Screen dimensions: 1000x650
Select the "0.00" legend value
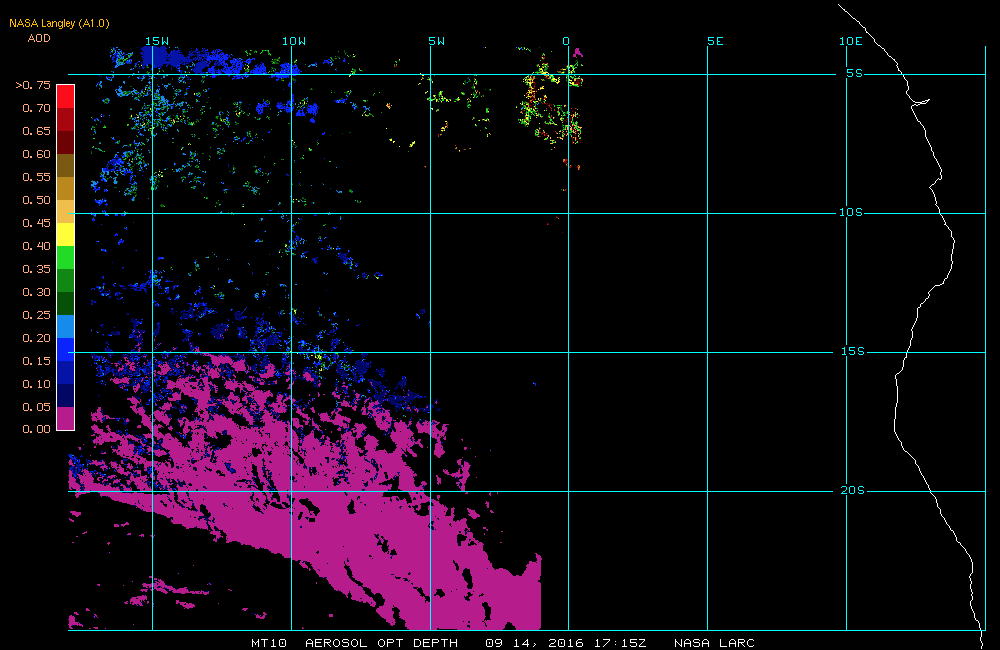[x=36, y=429]
